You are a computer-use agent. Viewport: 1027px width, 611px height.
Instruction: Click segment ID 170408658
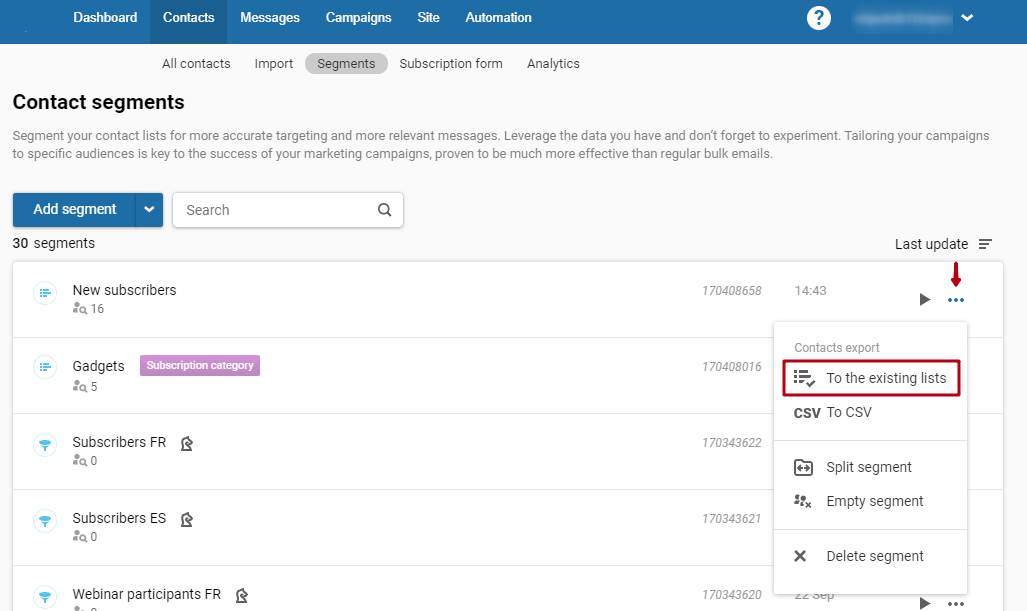(x=732, y=291)
